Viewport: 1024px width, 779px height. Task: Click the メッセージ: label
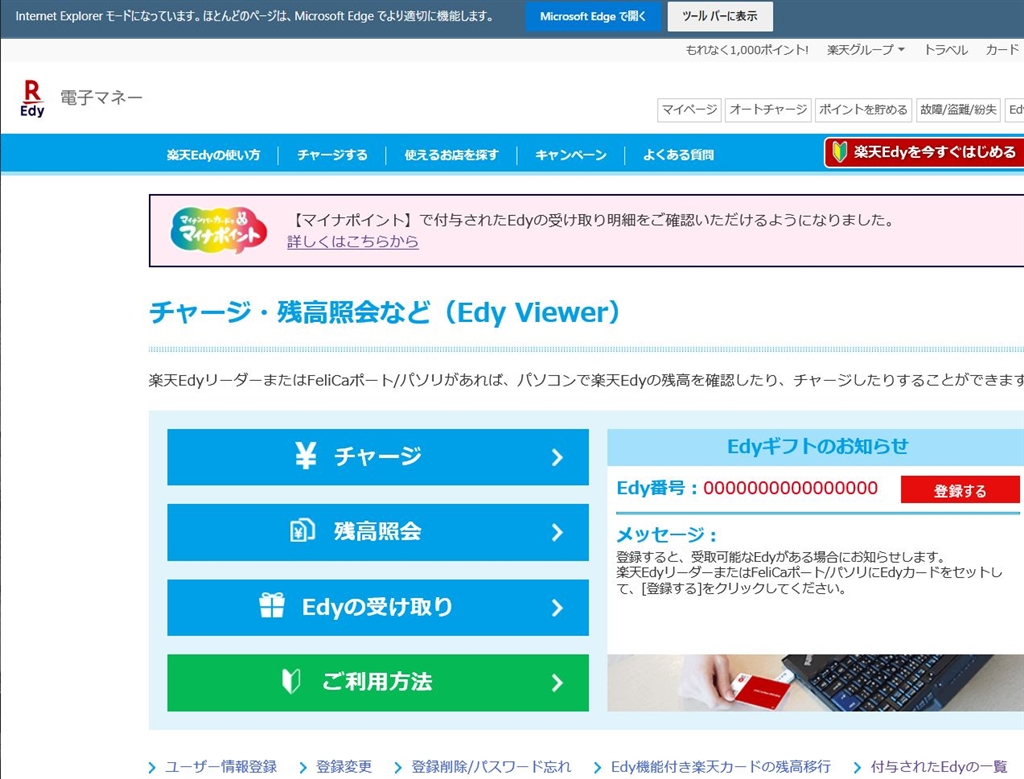(666, 535)
